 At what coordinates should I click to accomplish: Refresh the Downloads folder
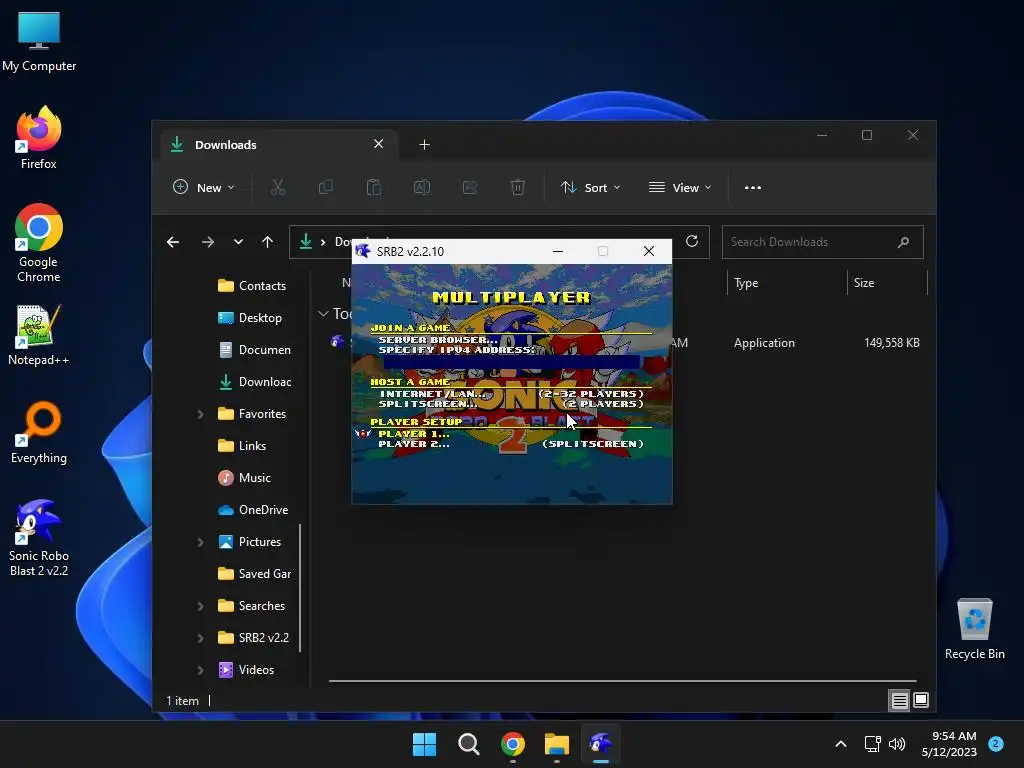click(x=692, y=242)
